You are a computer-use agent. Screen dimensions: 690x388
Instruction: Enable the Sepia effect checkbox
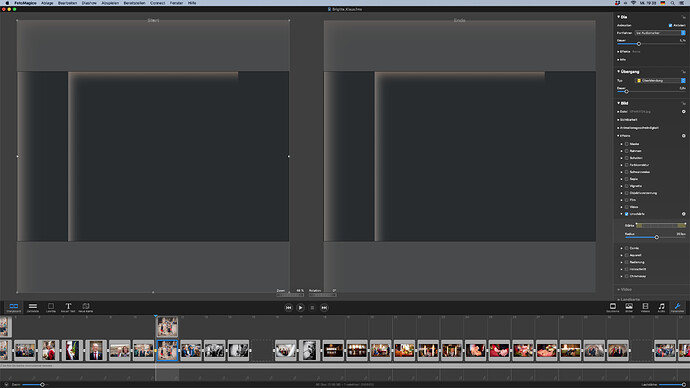point(627,179)
